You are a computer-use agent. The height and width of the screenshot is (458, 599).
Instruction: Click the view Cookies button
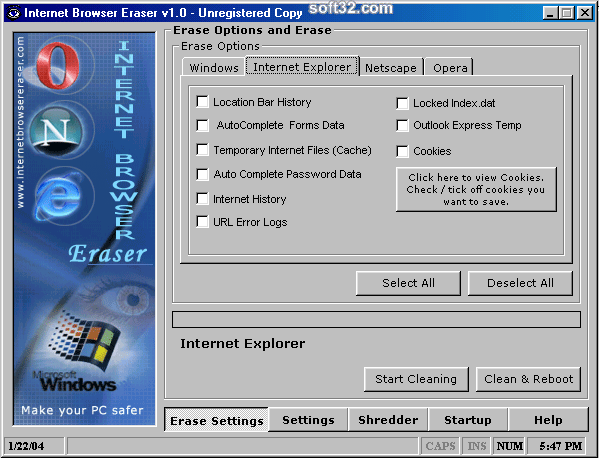pos(476,189)
